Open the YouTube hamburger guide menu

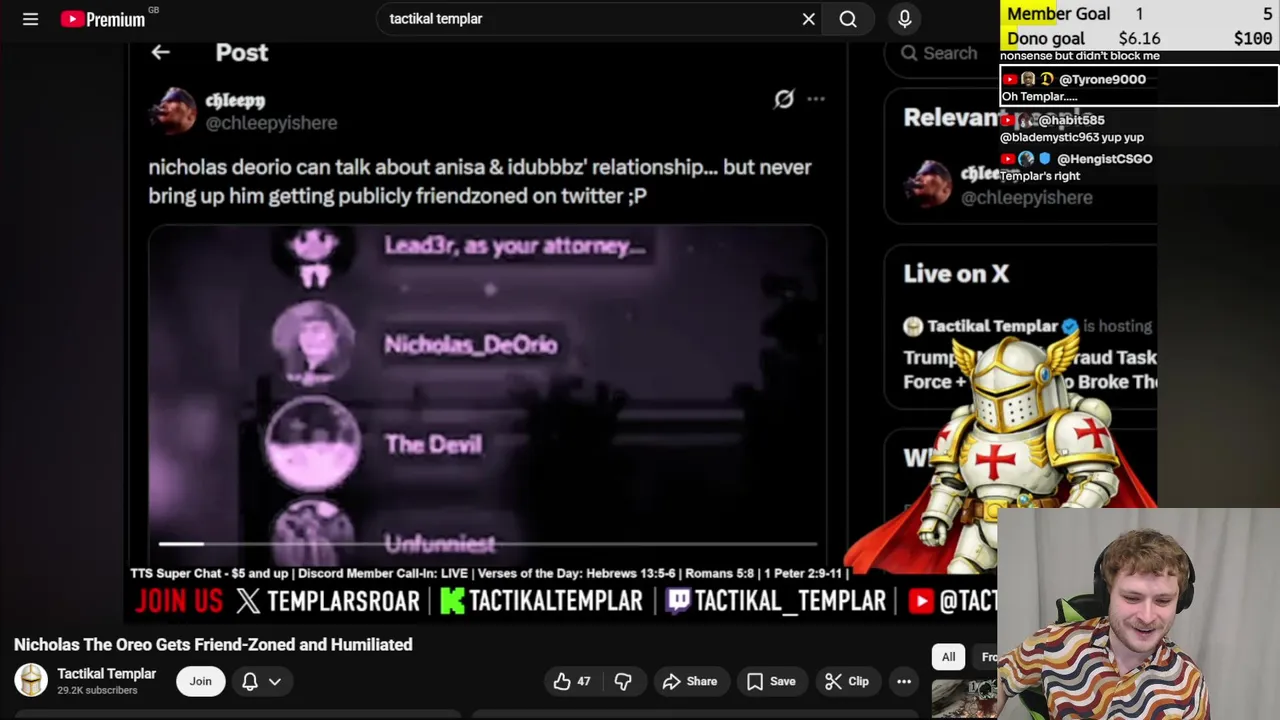click(x=30, y=19)
